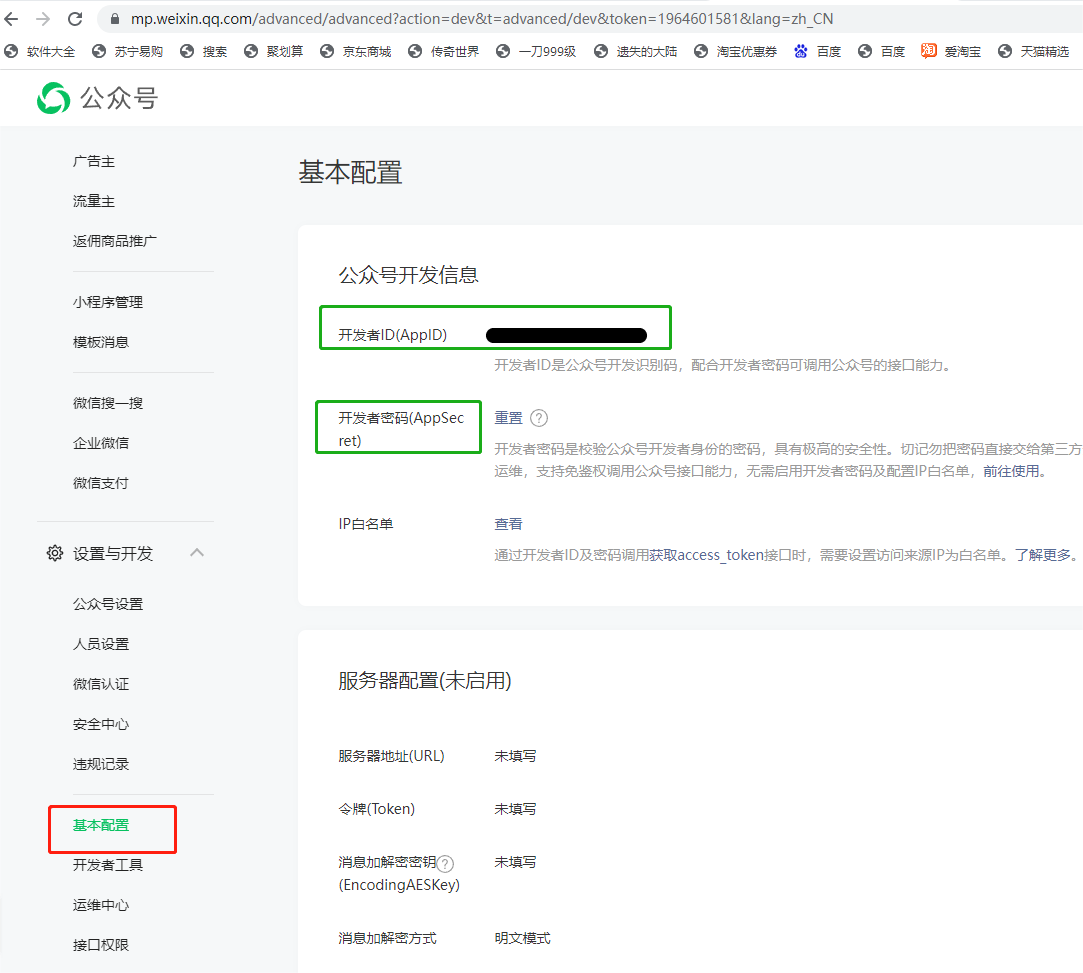Open 广告主 in the sidebar
This screenshot has width=1083, height=973.
(x=94, y=161)
